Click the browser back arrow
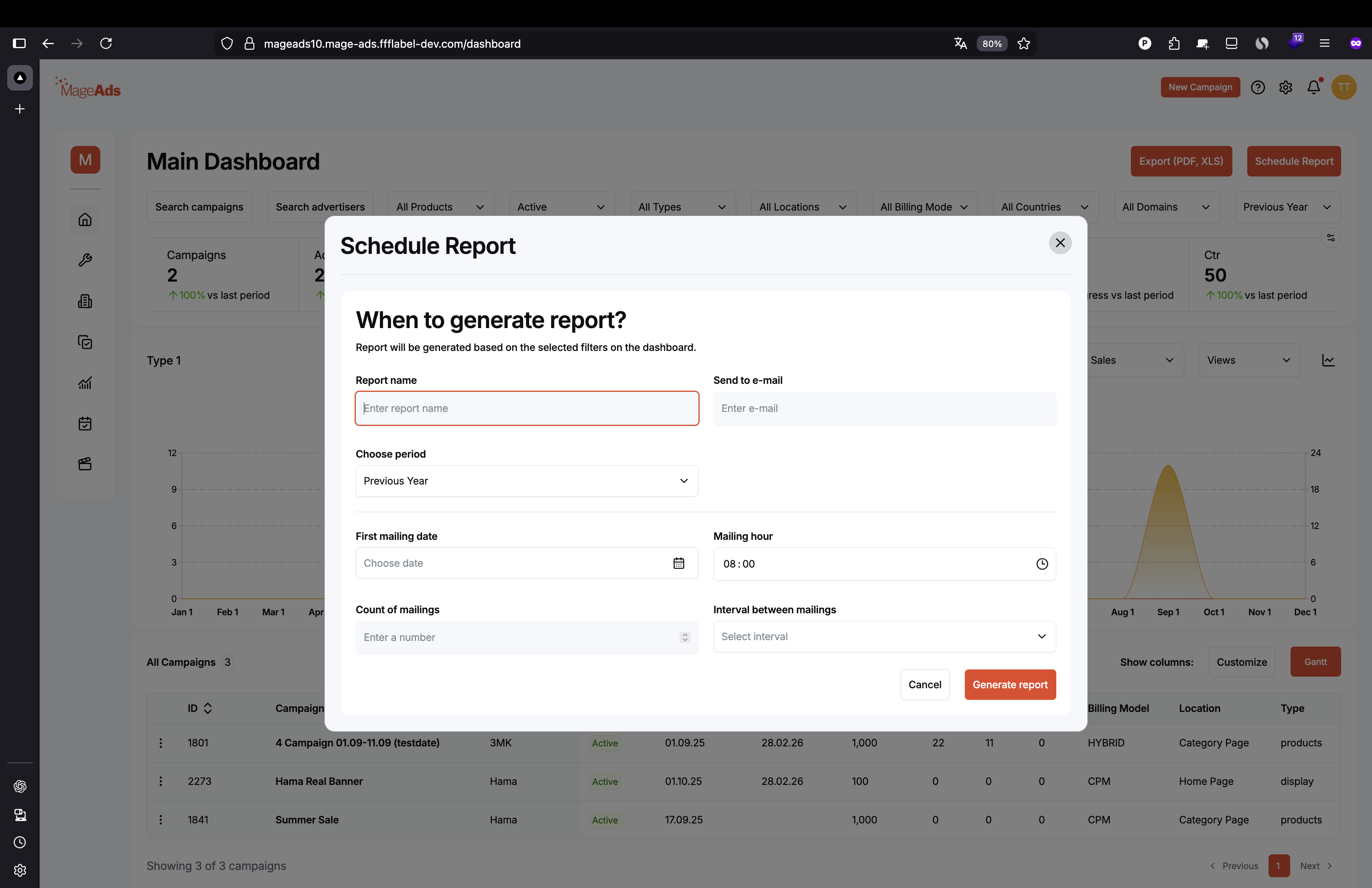This screenshot has width=1372, height=888. pyautogui.click(x=48, y=43)
